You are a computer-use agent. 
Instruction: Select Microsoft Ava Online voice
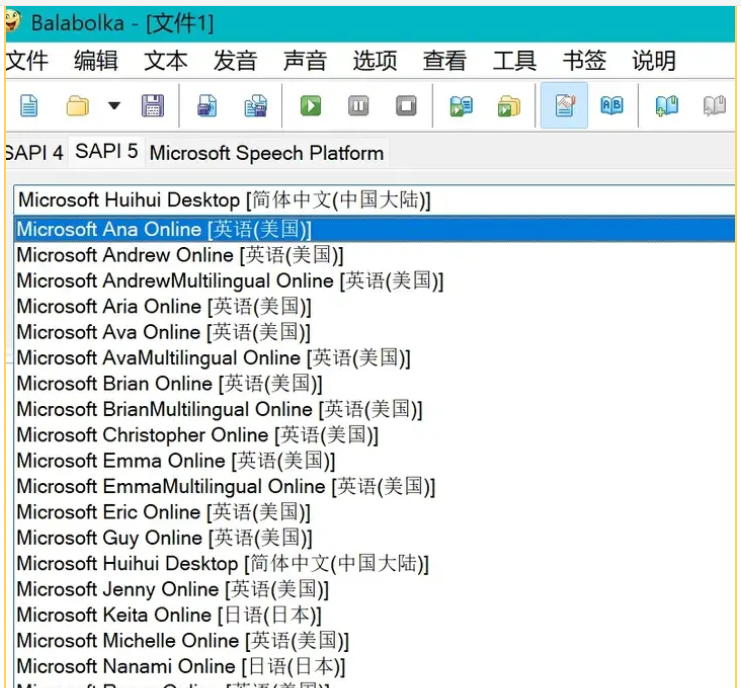[374, 332]
